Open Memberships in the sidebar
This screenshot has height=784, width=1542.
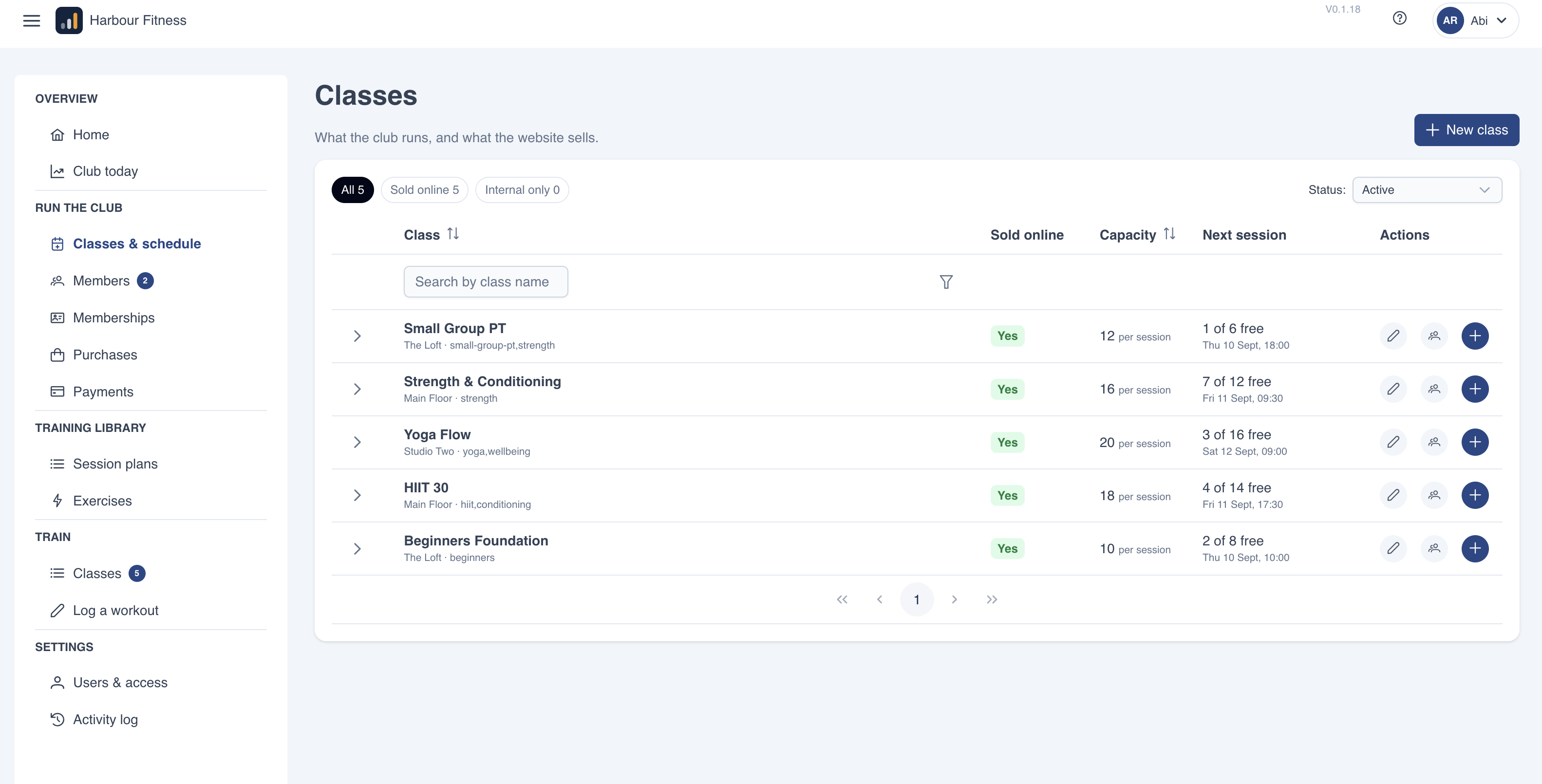114,318
